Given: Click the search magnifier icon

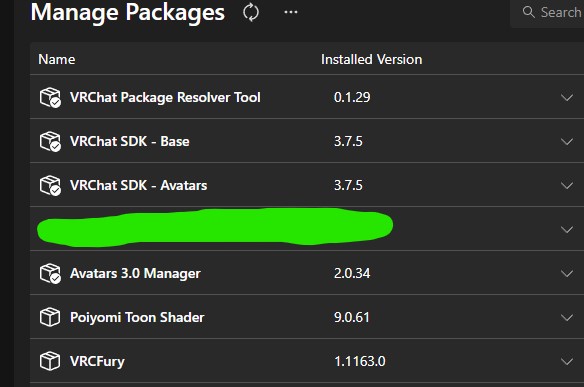Looking at the screenshot, I should (x=528, y=12).
